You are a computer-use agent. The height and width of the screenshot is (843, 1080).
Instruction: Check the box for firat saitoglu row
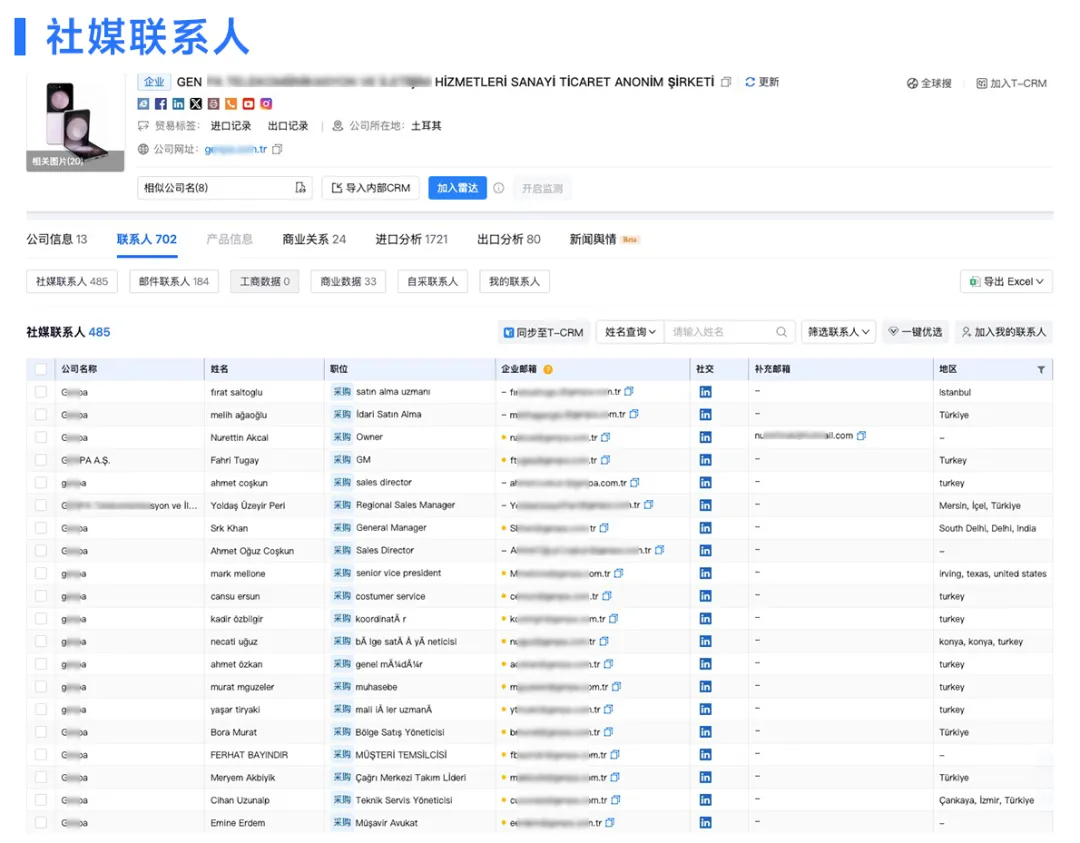41,392
